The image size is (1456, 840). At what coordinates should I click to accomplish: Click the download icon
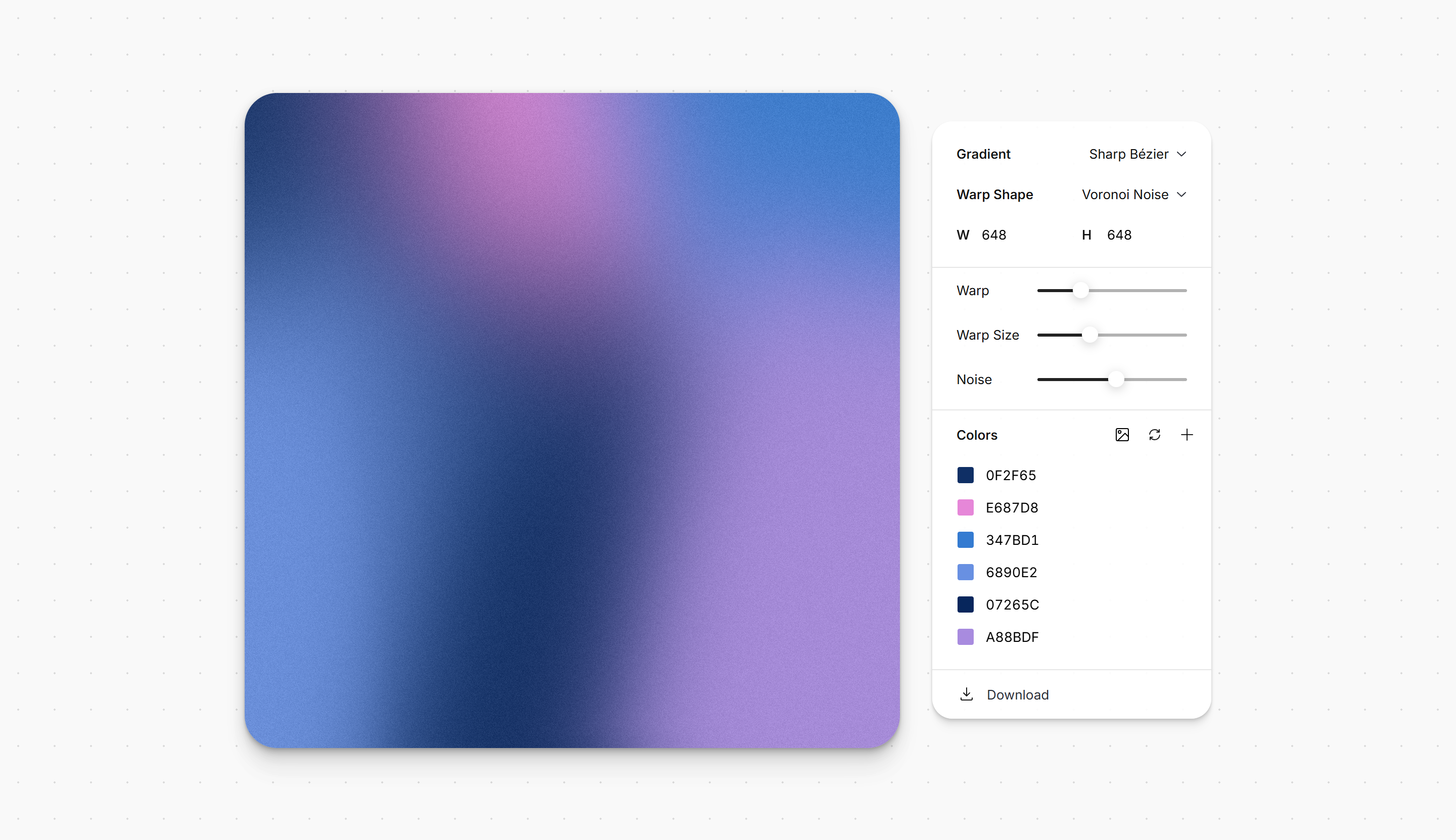click(966, 694)
